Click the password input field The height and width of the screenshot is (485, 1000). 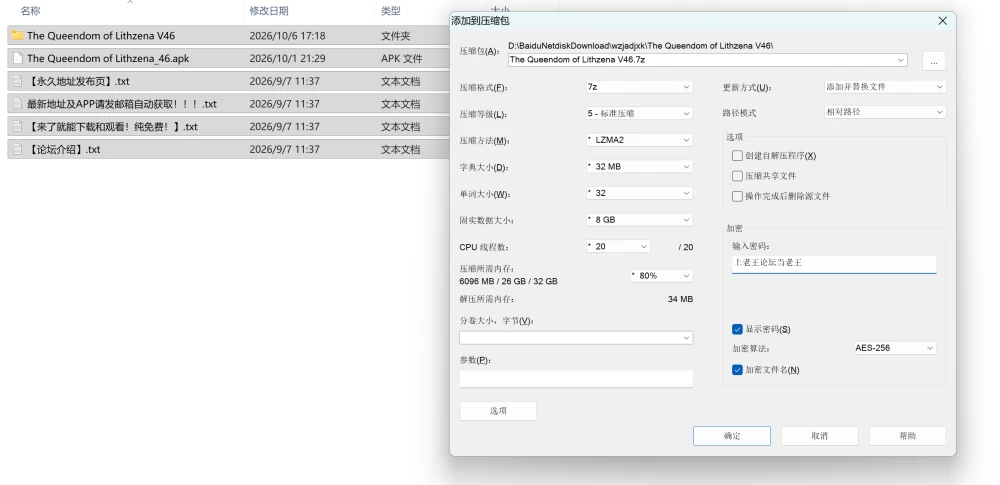coord(834,264)
